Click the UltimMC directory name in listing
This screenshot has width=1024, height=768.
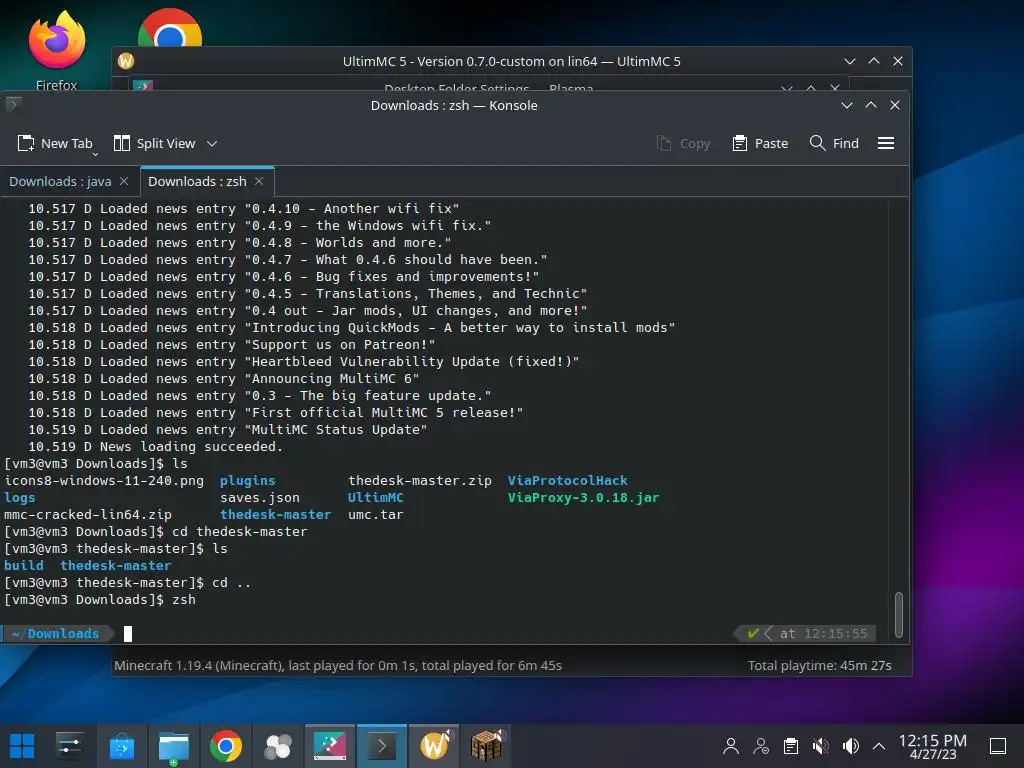click(x=376, y=498)
